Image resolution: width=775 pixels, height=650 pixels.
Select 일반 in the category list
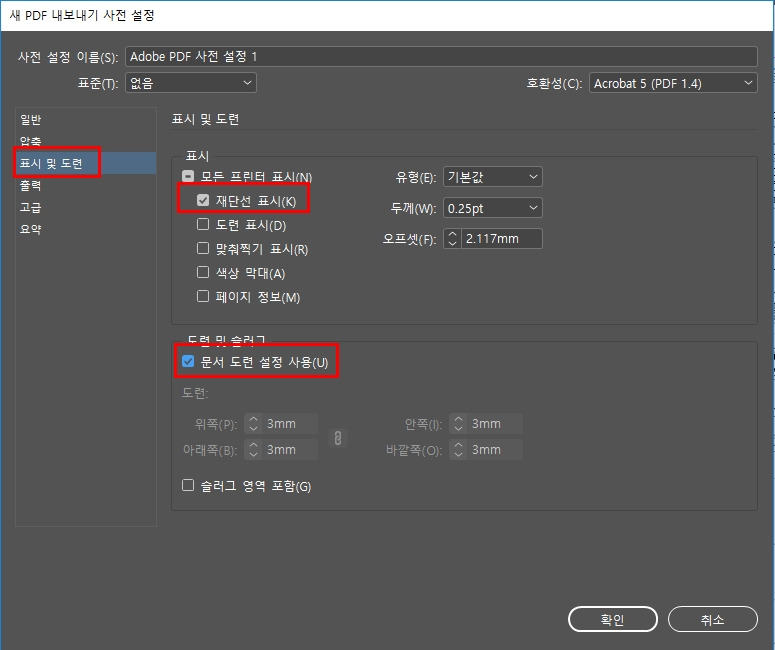point(86,119)
